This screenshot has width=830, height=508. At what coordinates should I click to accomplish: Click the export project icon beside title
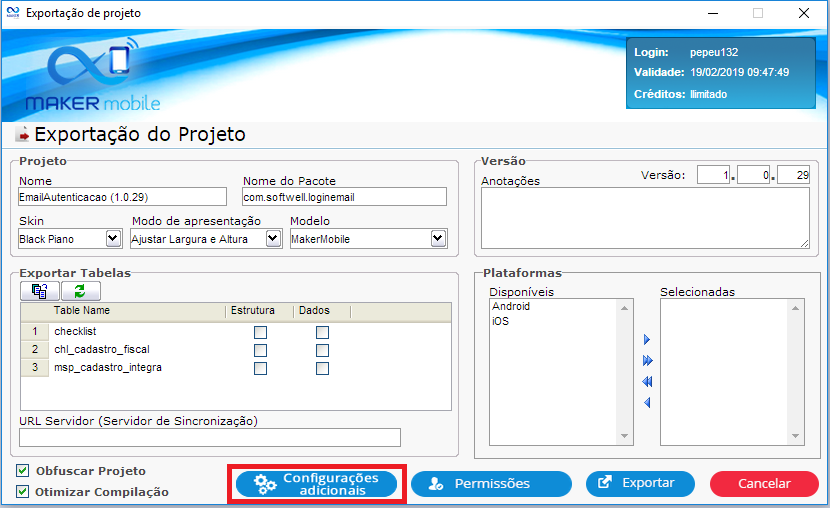pos(22,135)
